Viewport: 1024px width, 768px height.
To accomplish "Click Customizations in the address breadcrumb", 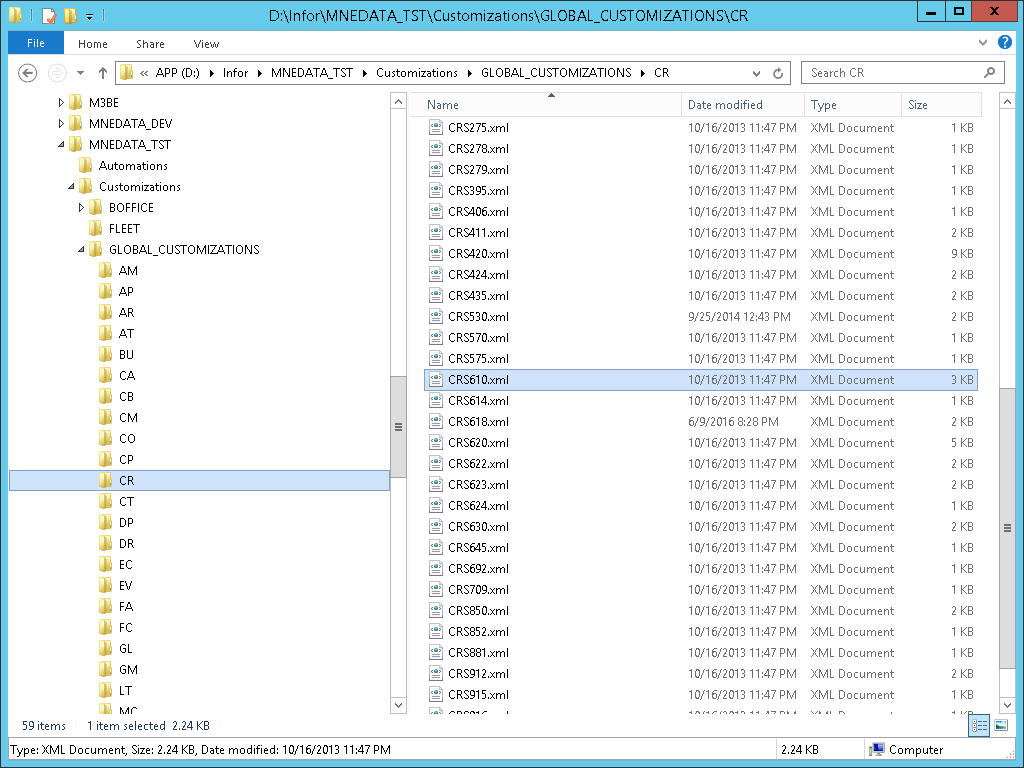I will pyautogui.click(x=417, y=73).
